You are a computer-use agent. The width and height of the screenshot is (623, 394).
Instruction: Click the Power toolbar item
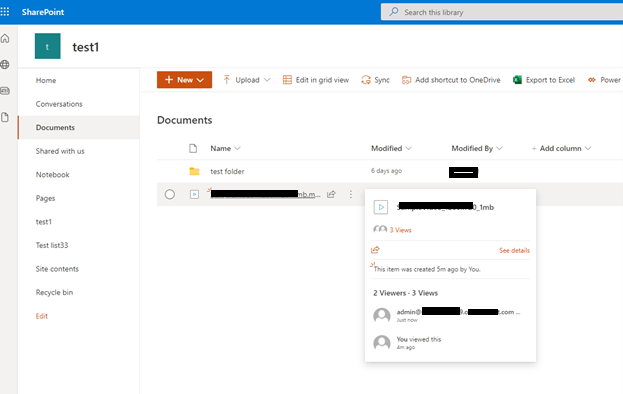604,80
